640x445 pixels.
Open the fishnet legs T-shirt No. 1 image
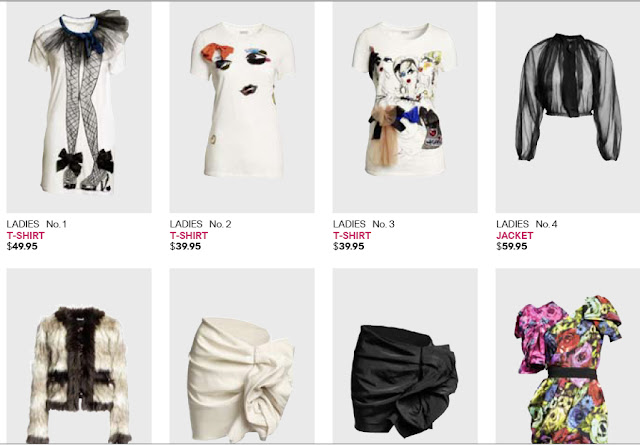[x=79, y=107]
